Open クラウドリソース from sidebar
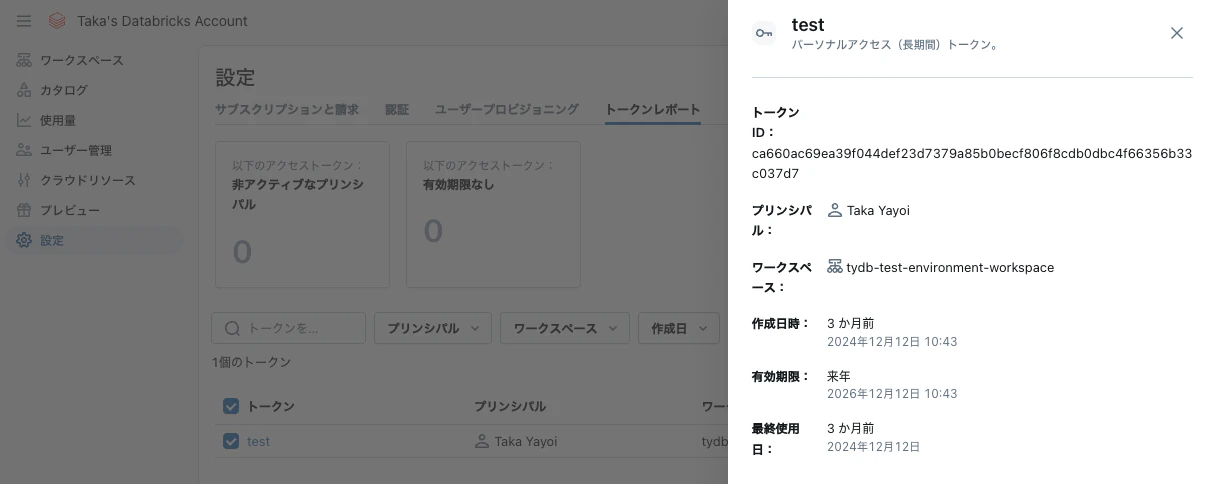This screenshot has width=1209, height=484. [97, 180]
